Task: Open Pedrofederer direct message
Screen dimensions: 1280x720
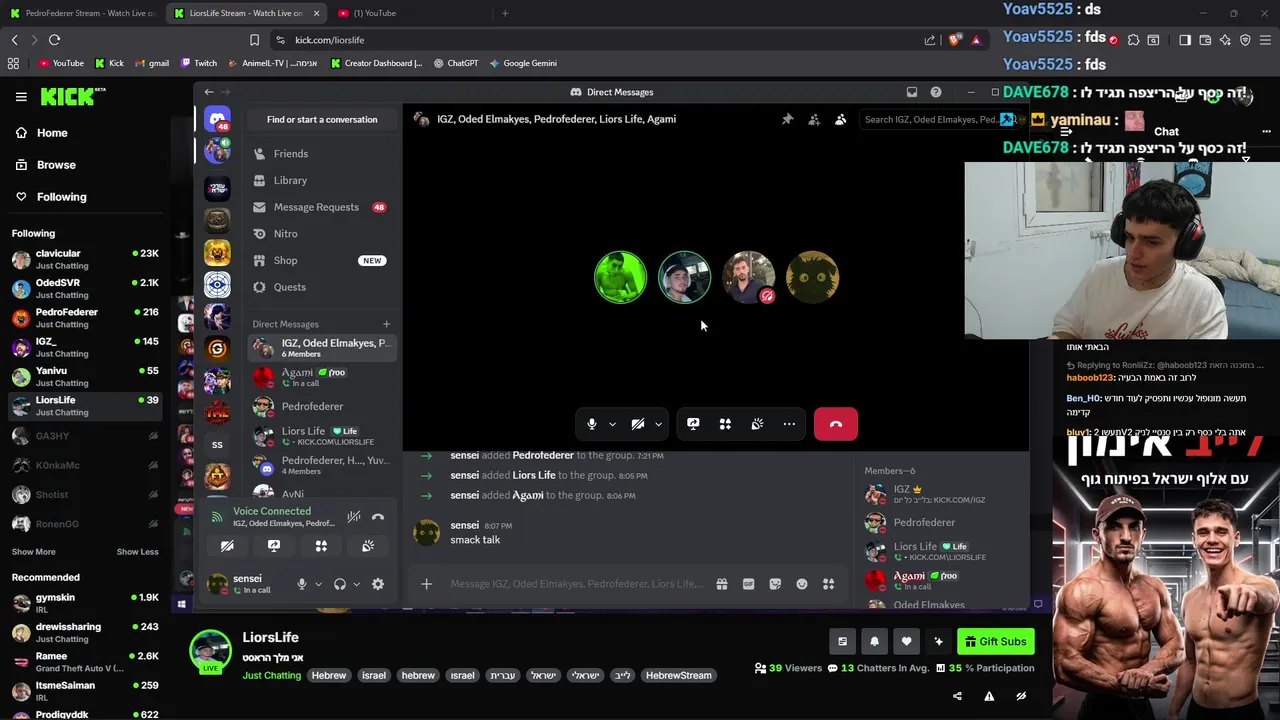Action: (321, 407)
